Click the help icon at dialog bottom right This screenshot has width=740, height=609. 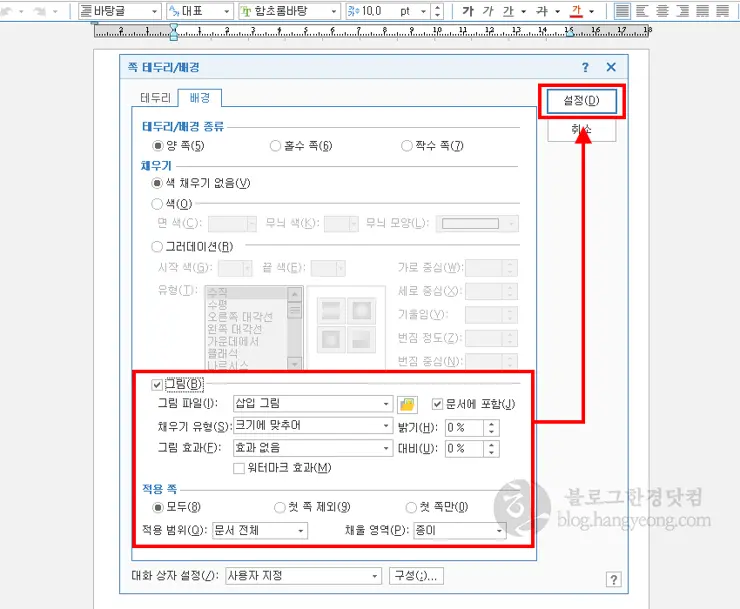click(614, 579)
